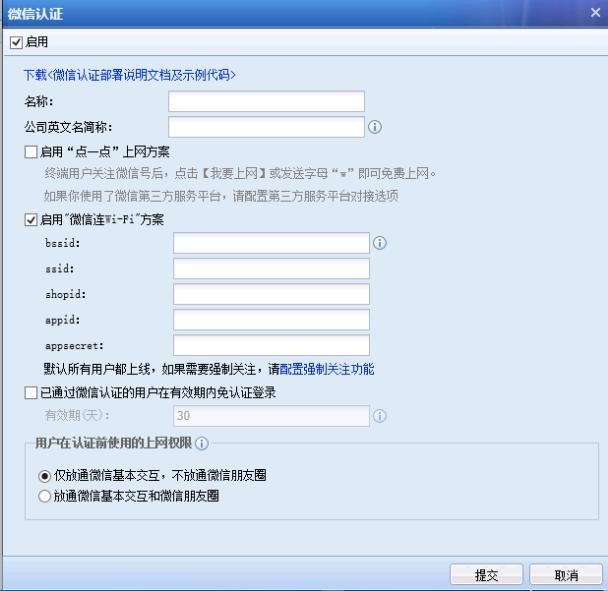Click the 微信认证 title text
Screen dimensions: 608x591
[x=35, y=14]
